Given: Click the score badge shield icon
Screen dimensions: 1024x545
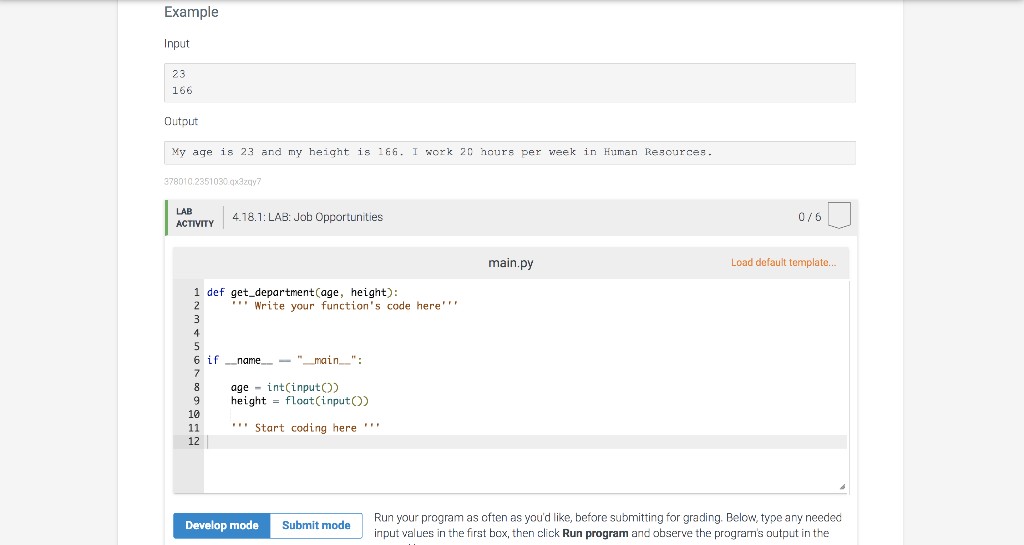Looking at the screenshot, I should 839,215.
